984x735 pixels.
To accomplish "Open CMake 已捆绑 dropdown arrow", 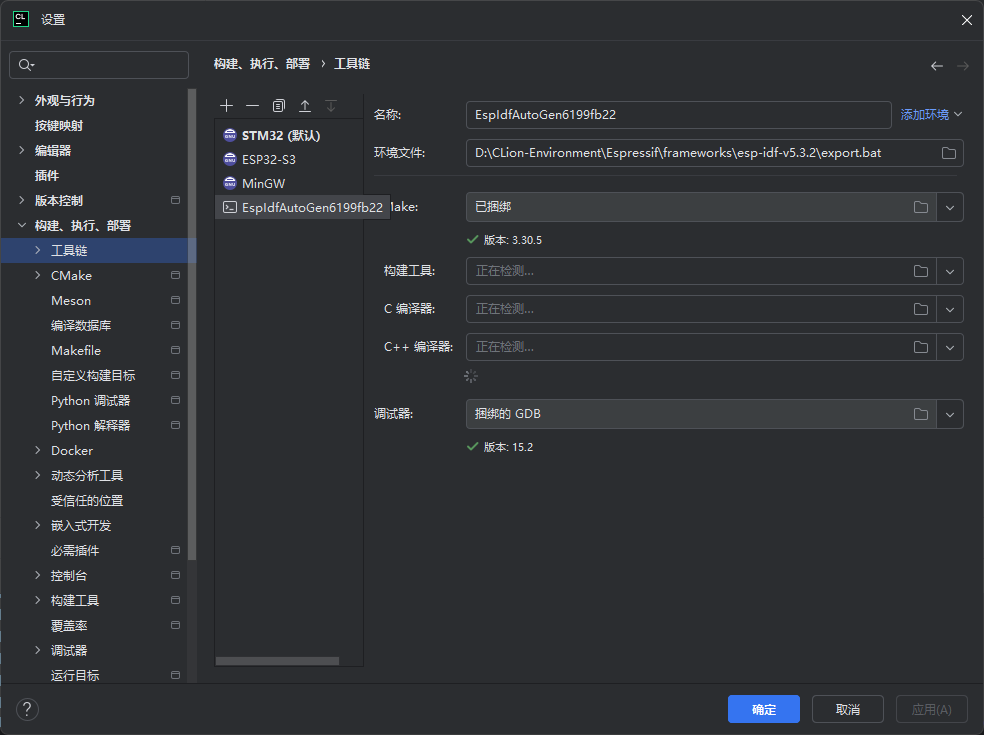I will click(949, 207).
